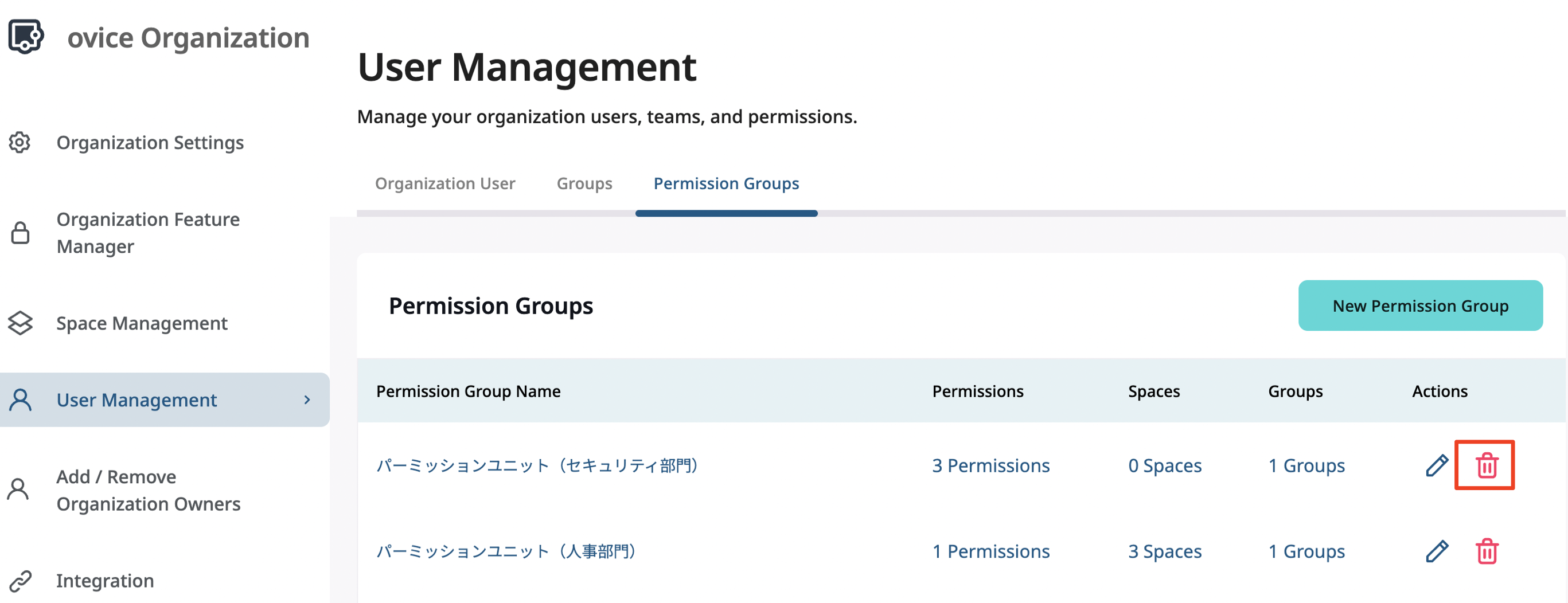The height and width of the screenshot is (603, 1568).
Task: Select the Permission Groups tab
Action: tap(726, 183)
